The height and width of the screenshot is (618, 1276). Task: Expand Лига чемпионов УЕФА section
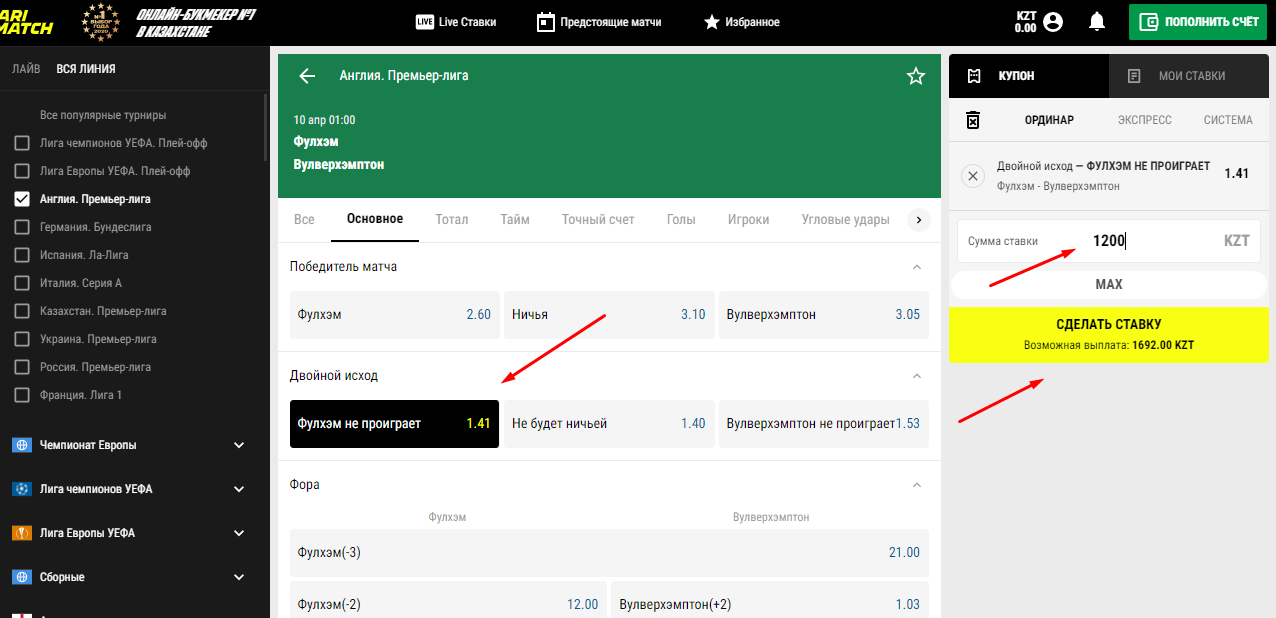point(238,489)
